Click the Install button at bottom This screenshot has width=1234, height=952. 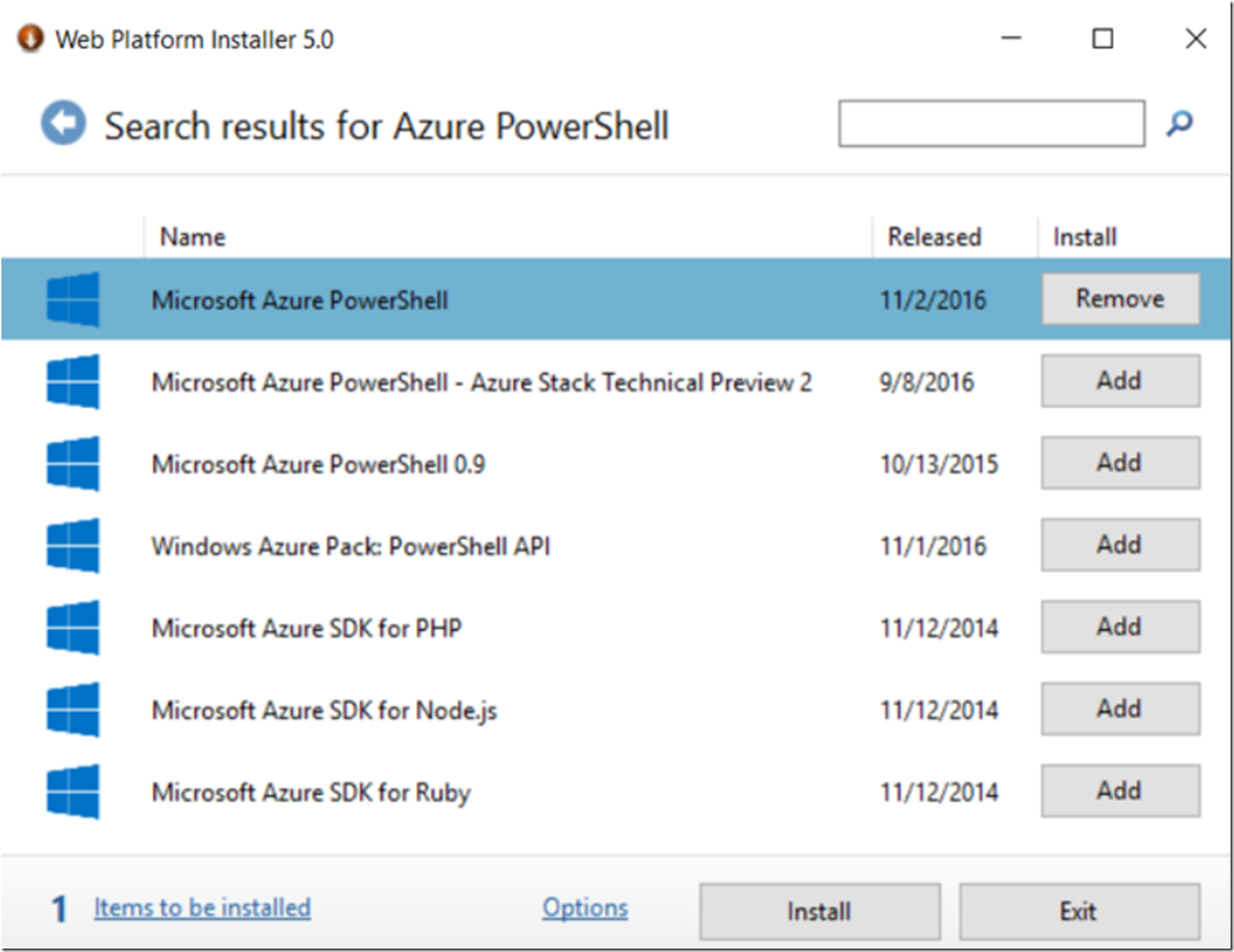pos(820,911)
